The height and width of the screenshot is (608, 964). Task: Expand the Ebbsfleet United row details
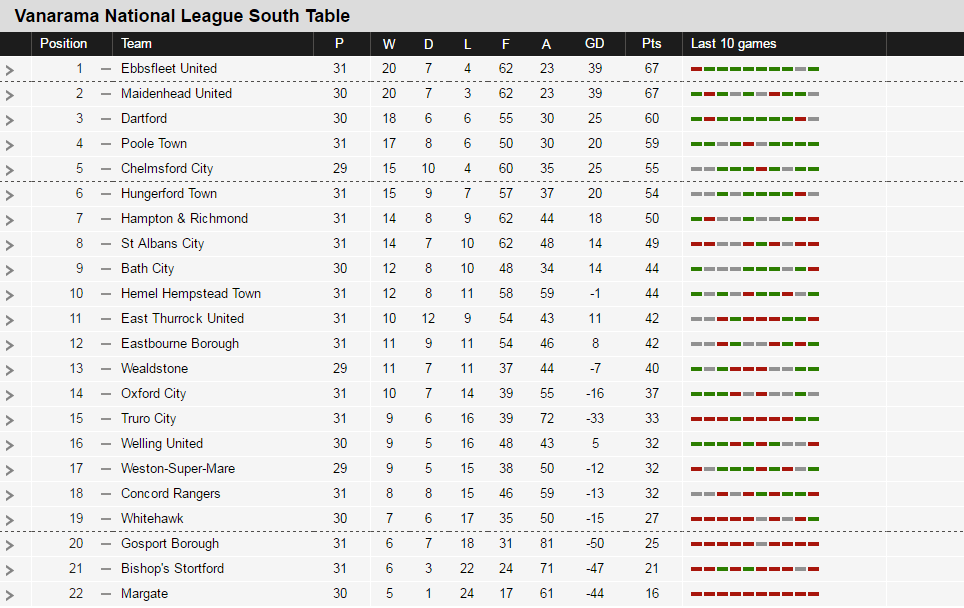8,68
